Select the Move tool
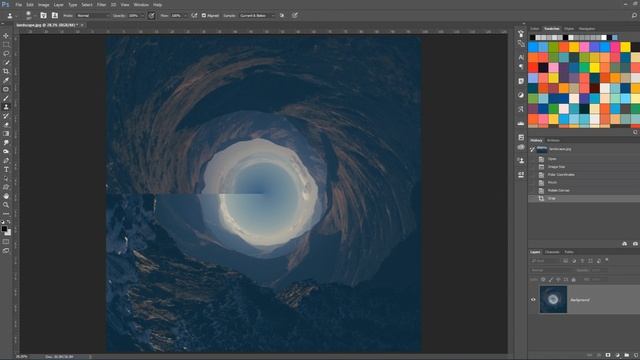Screen dimensions: 640x360 pos(6,36)
